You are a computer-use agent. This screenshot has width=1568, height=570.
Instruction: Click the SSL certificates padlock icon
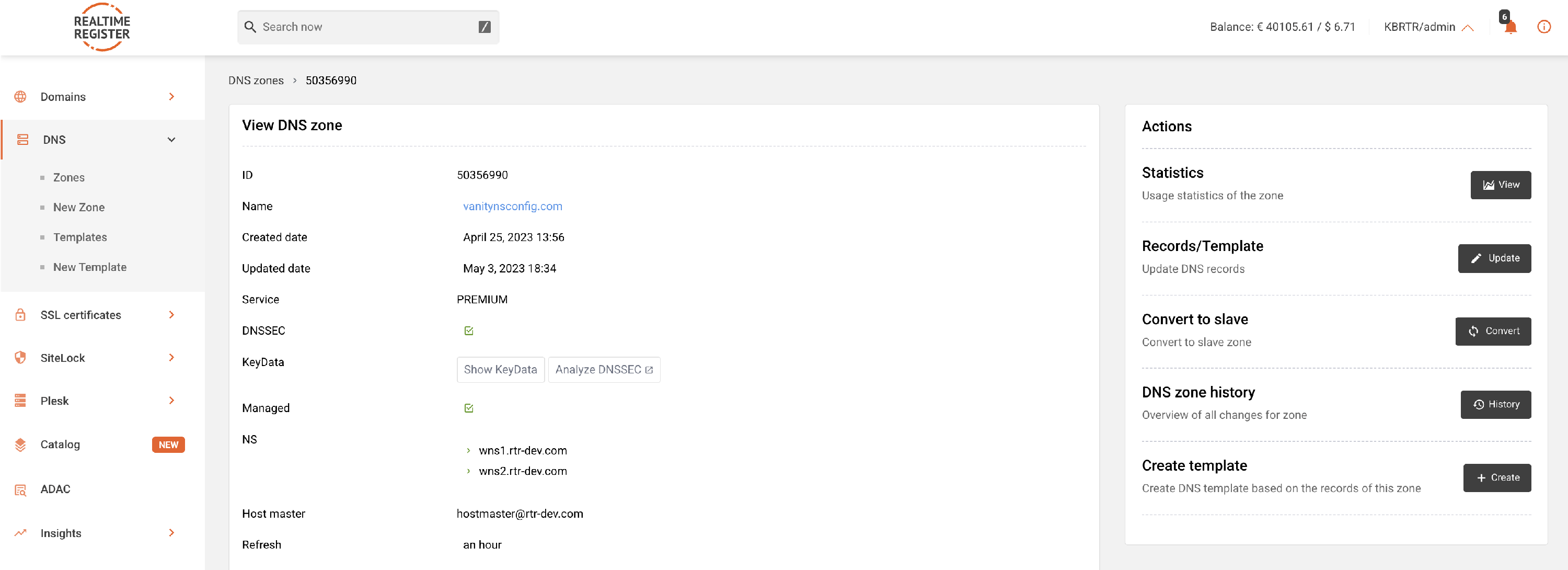point(21,315)
